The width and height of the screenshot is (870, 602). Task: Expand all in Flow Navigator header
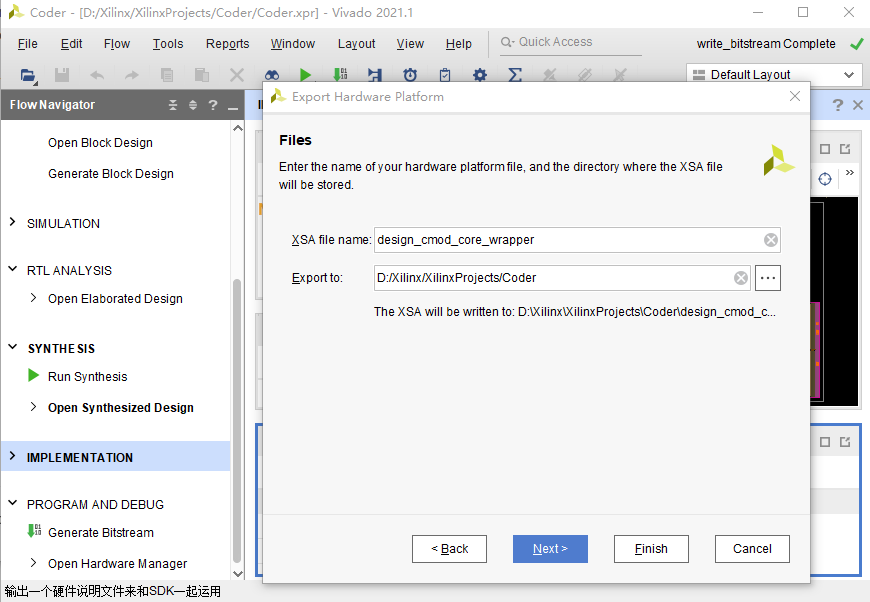coord(193,105)
